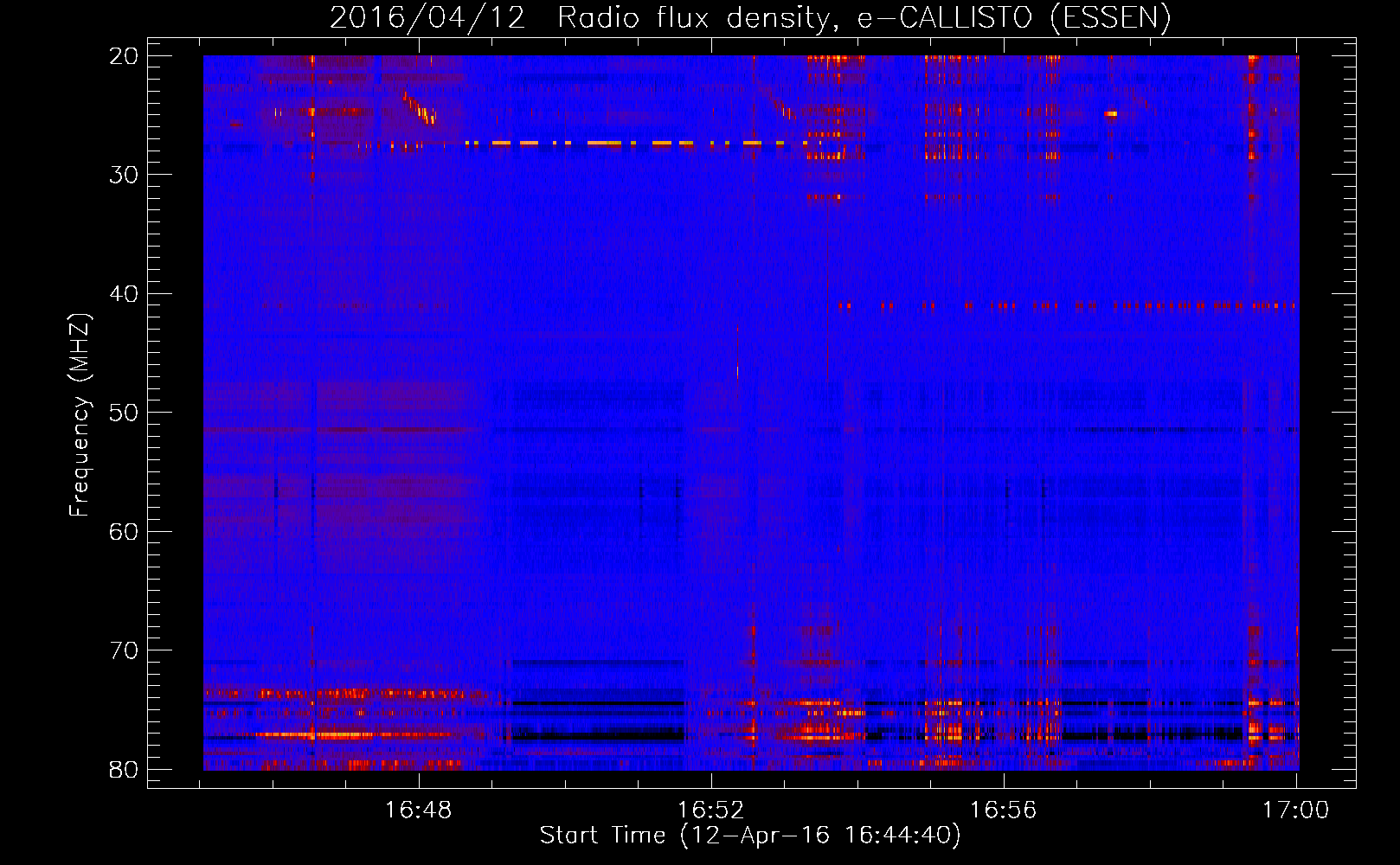The width and height of the screenshot is (1400, 865).
Task: Click the '40' frequency tick label
Action: 124,294
